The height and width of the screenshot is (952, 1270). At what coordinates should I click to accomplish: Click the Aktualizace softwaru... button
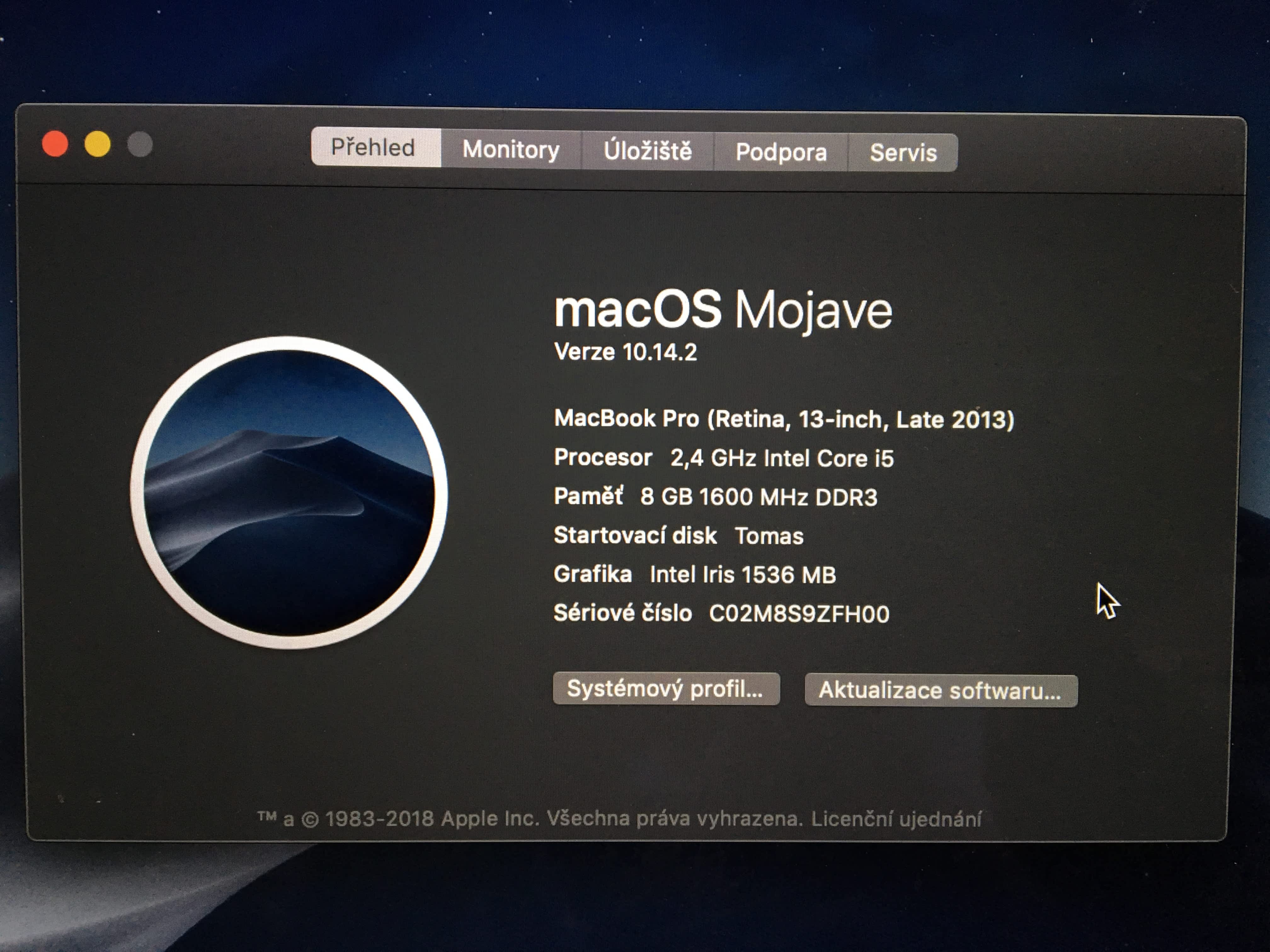[941, 690]
